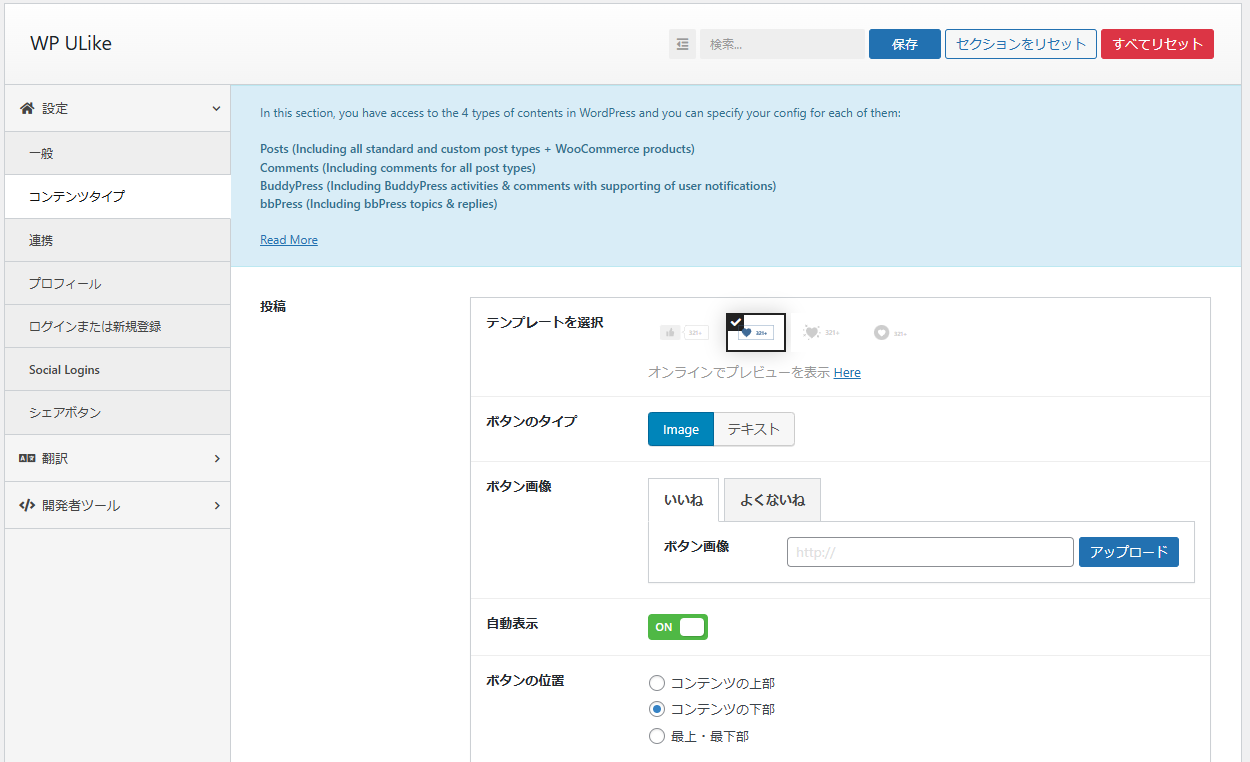Click the collapse panel icon beside search
Screen dimensions: 1250x762
click(682, 43)
